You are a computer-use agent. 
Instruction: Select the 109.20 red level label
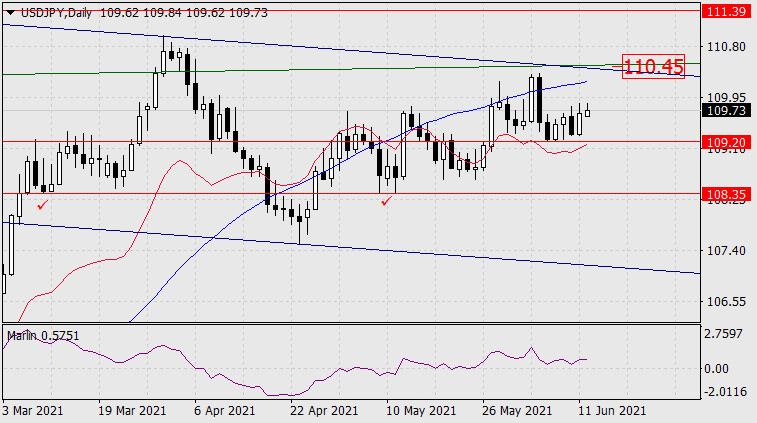726,142
